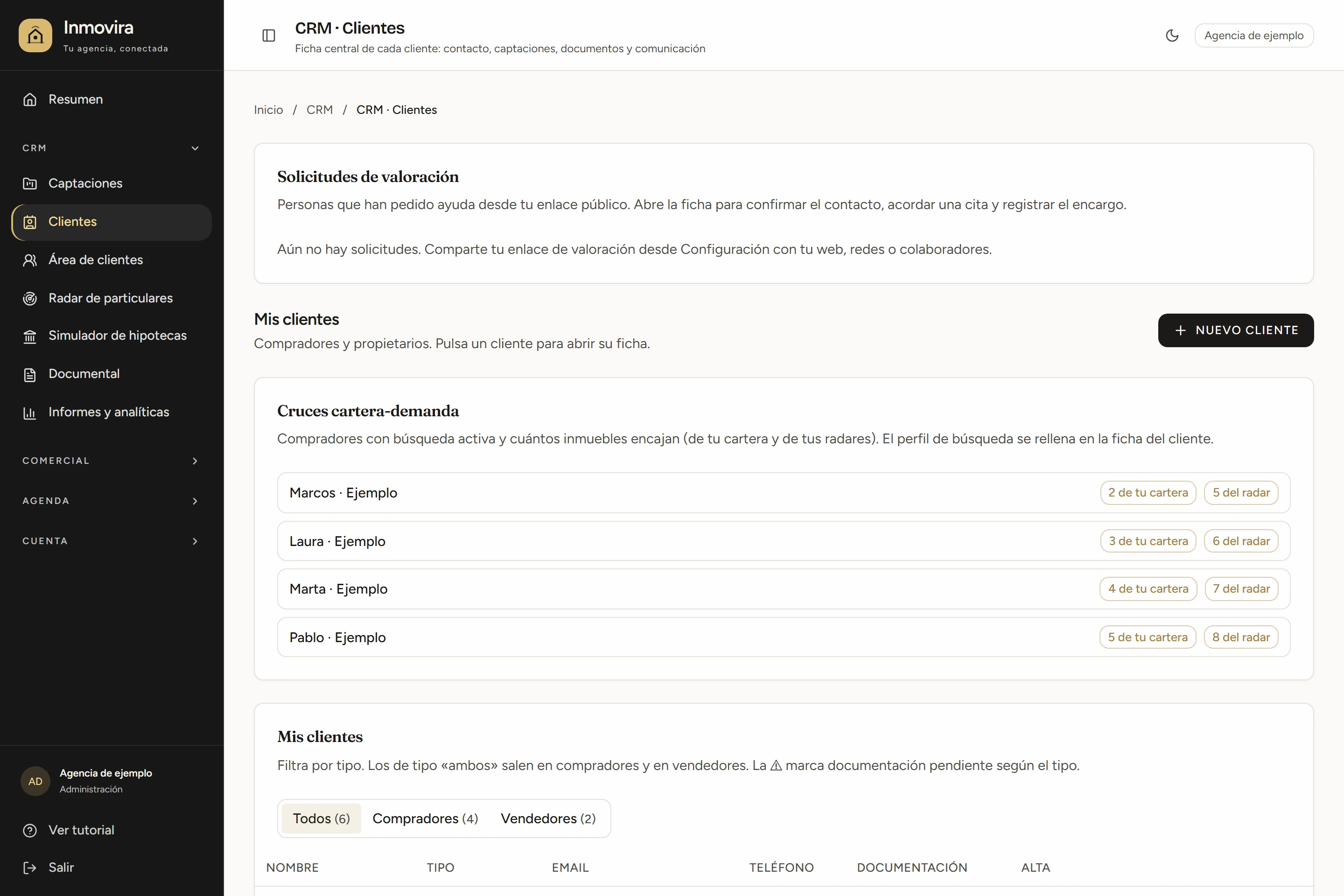This screenshot has height=896, width=1344.
Task: Click the Clientes contact icon
Action: coord(30,222)
